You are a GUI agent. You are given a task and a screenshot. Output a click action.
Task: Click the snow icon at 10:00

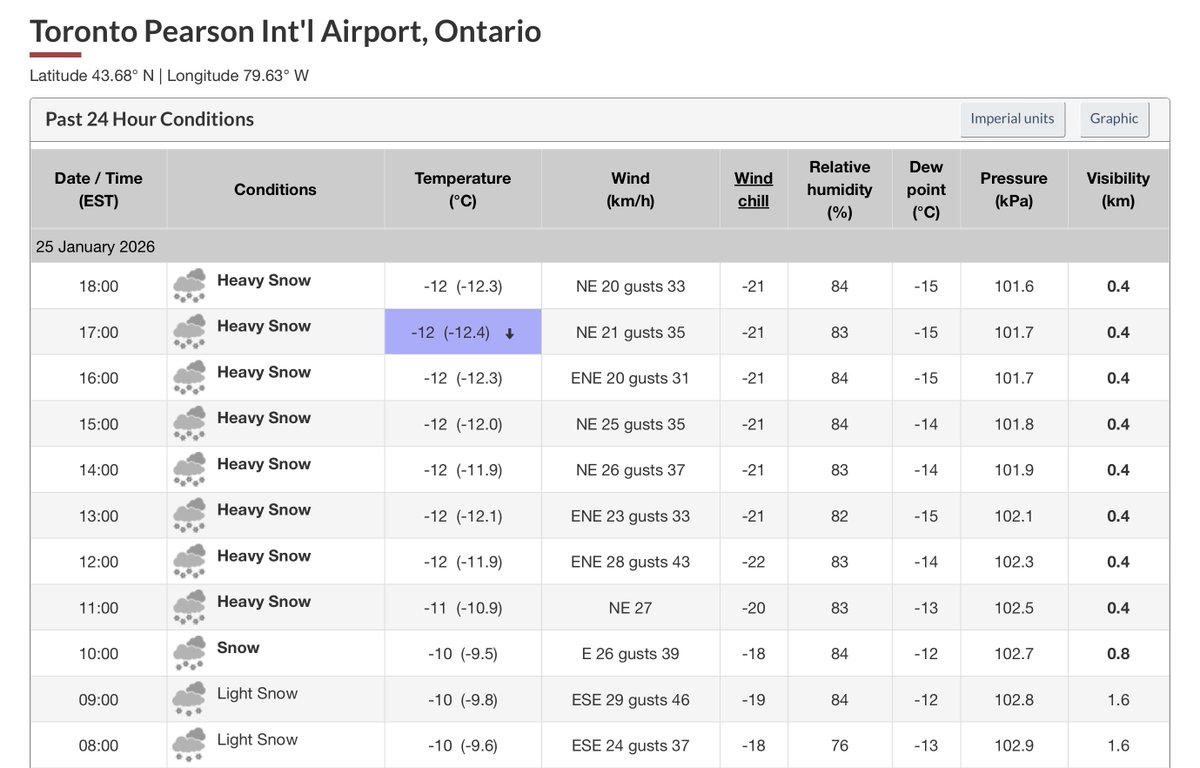(189, 653)
